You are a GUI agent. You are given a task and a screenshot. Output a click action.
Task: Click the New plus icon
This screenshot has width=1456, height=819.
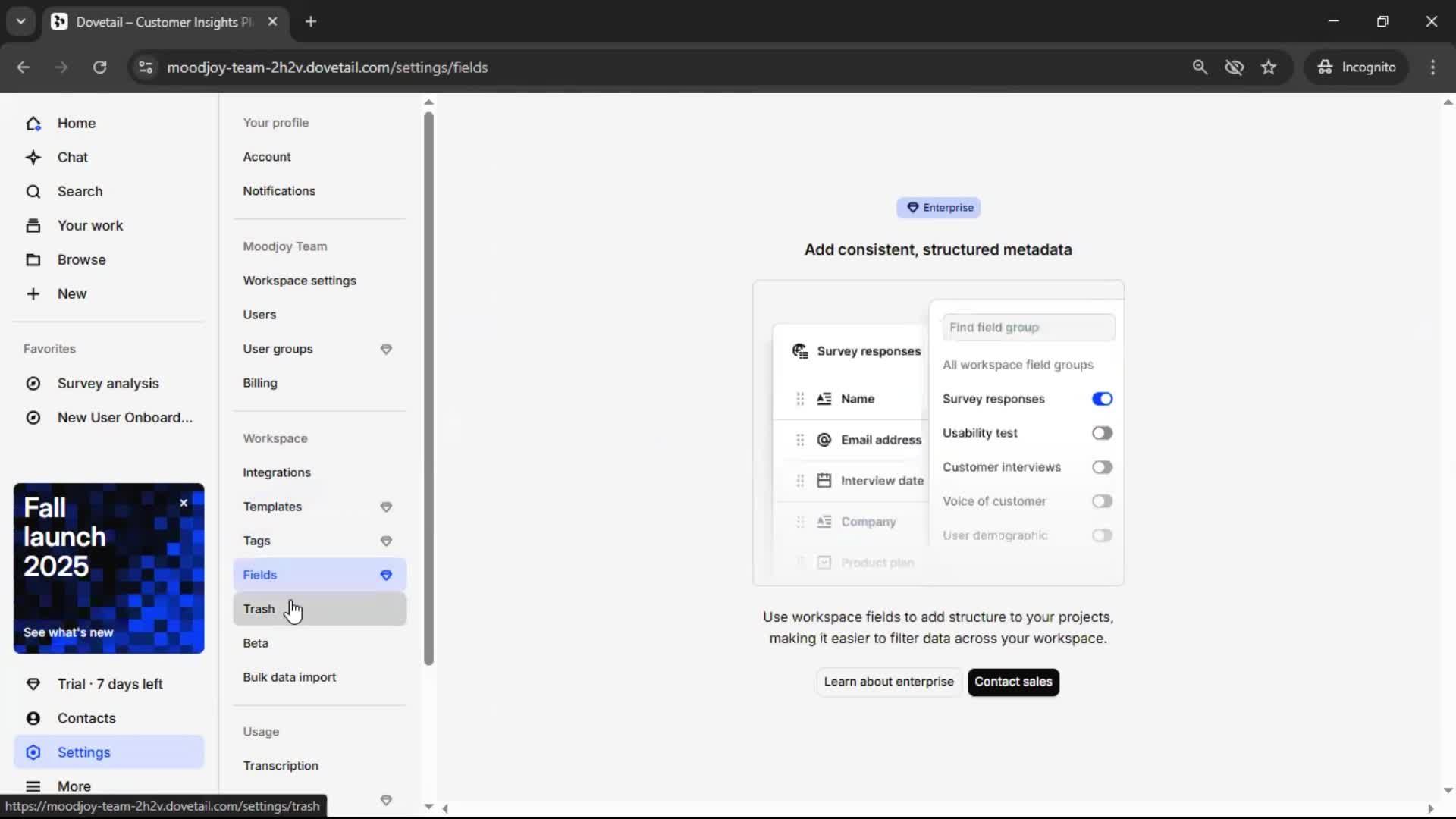[33, 294]
